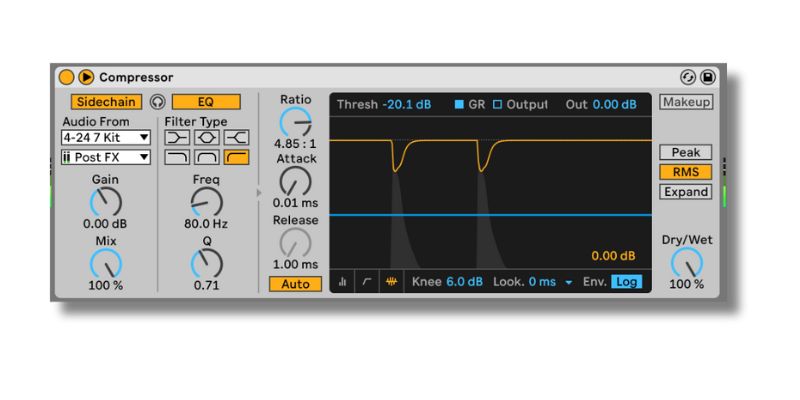Click the 80.0 Hz frequency value

click(x=206, y=223)
